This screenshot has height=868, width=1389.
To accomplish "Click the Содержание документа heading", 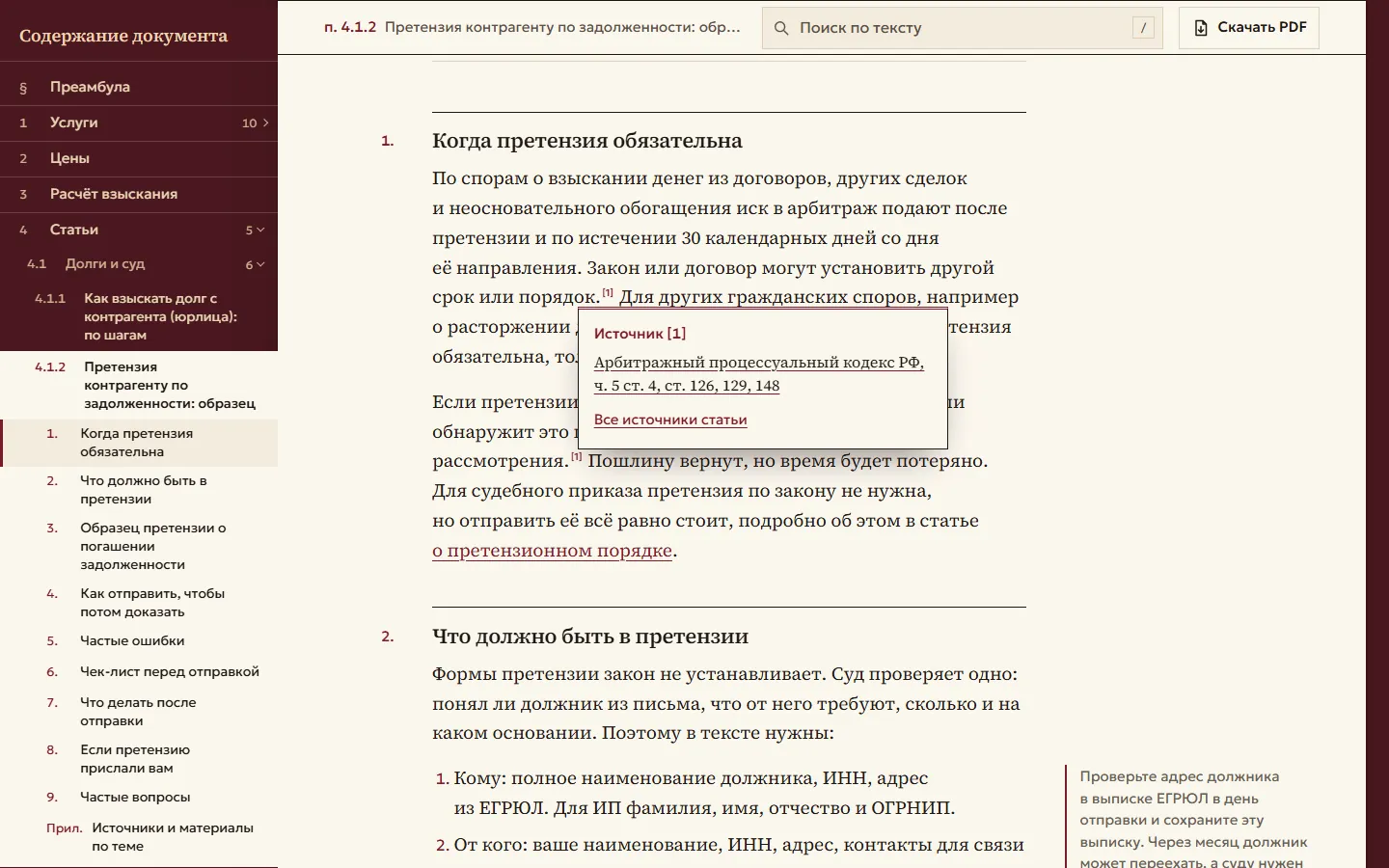I will (x=123, y=36).
